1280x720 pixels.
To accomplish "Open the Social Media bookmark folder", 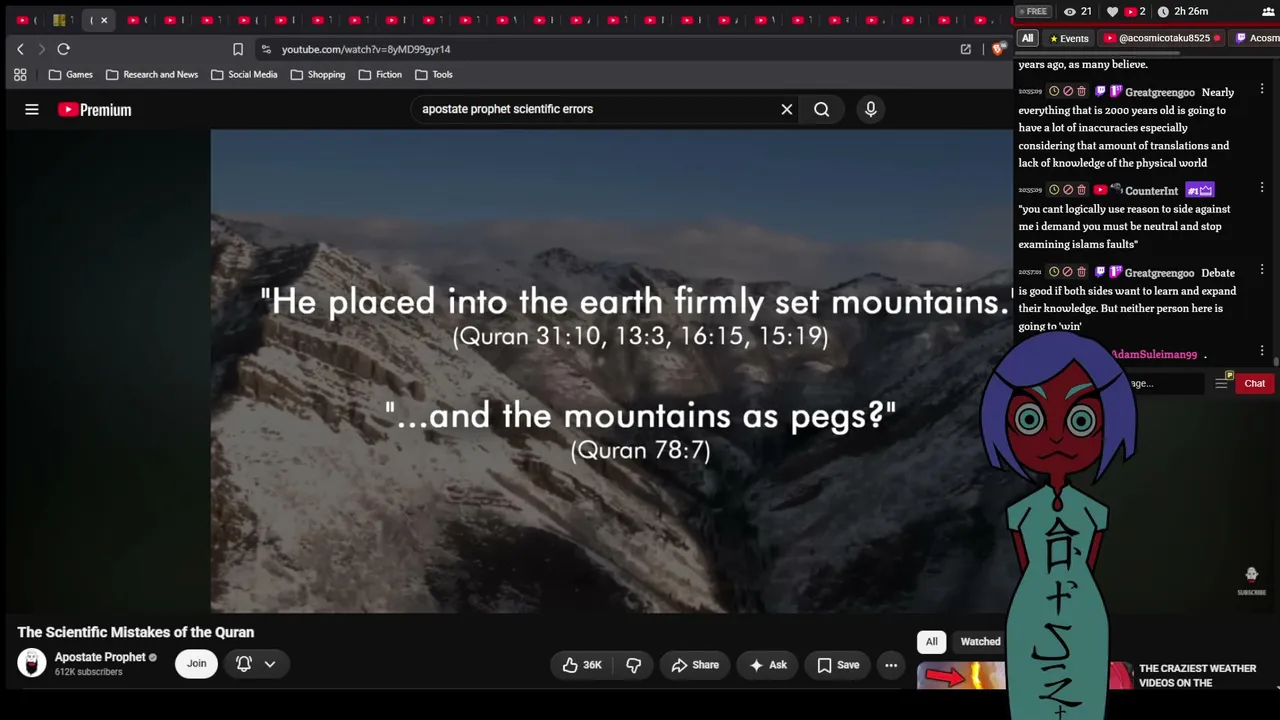I will coord(244,75).
